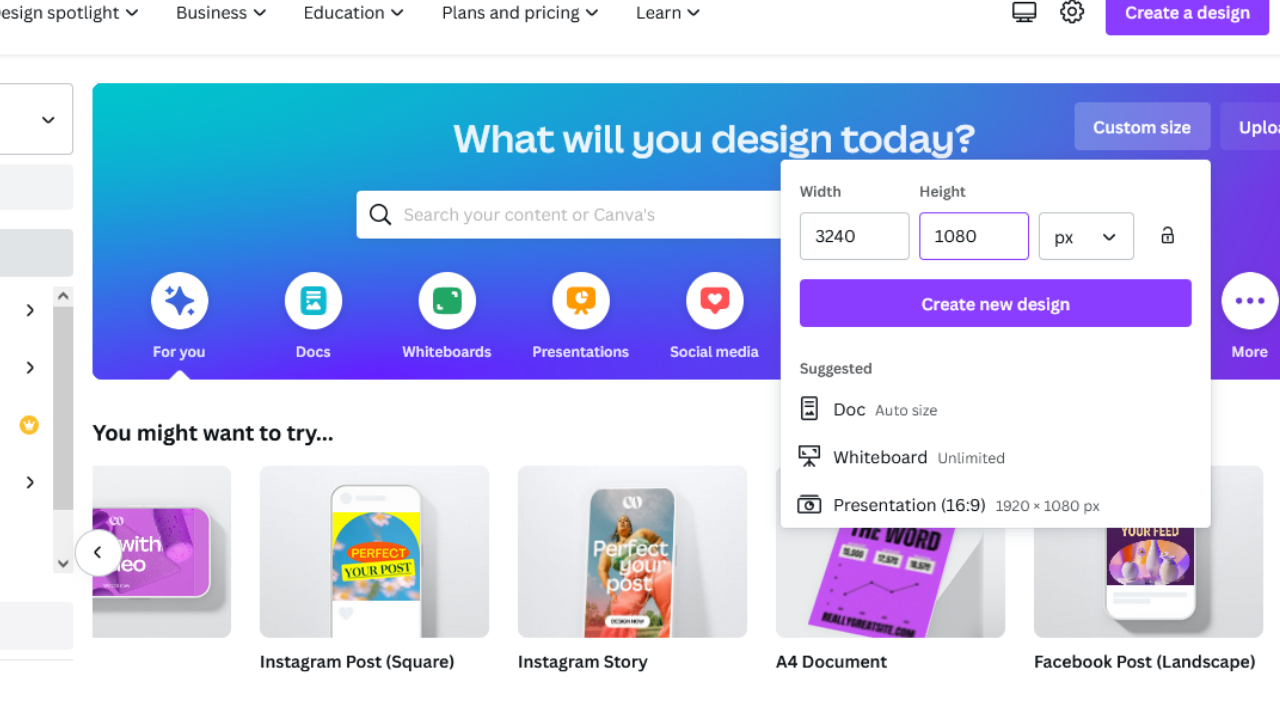This screenshot has width=1280, height=720.
Task: Open the Social media category icon
Action: click(x=714, y=301)
